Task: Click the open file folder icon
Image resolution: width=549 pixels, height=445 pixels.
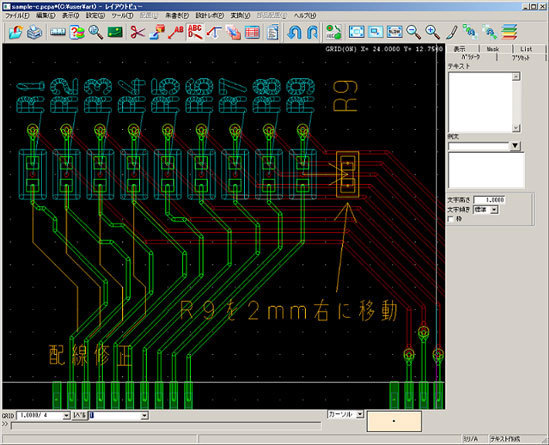Action: (16, 32)
